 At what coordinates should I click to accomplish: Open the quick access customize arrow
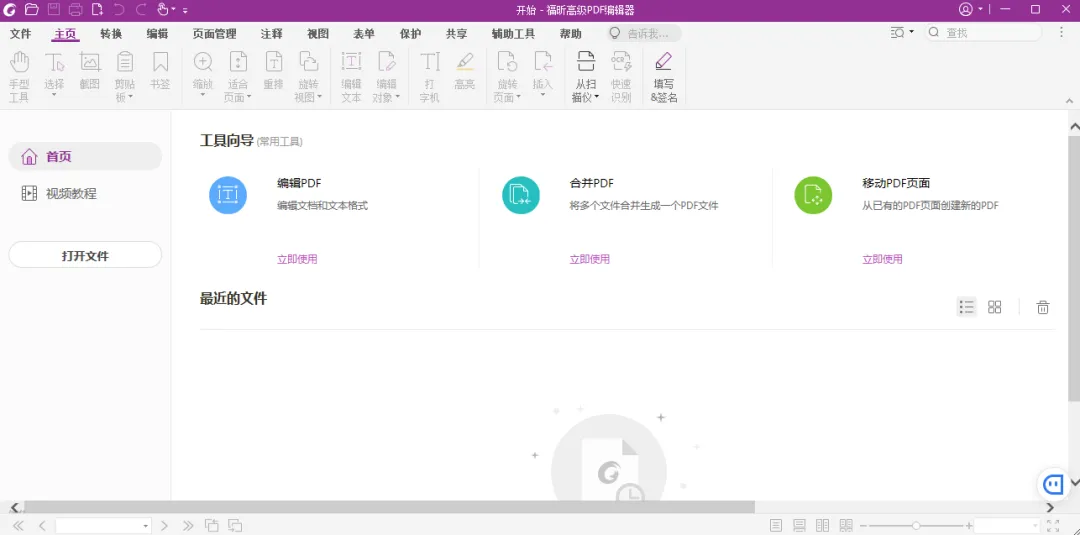tap(185, 10)
